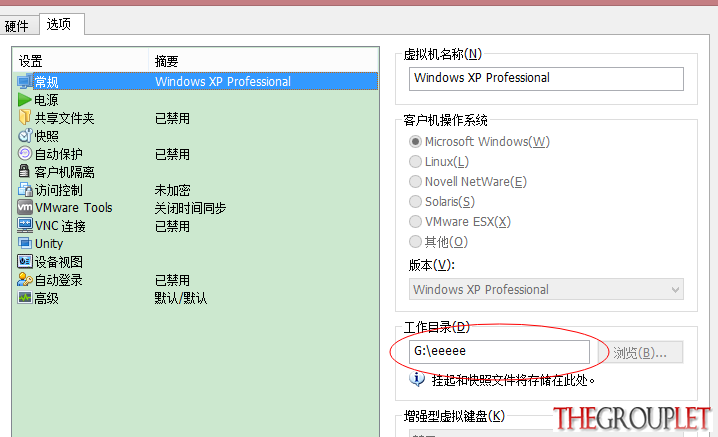The height and width of the screenshot is (437, 718).
Task: Select the 自动登录 settings row
Action: 197,280
